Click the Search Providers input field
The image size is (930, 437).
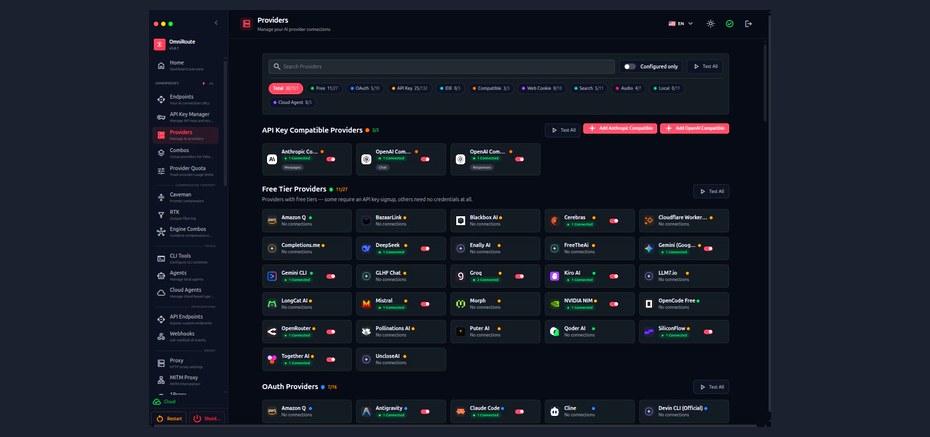[441, 66]
